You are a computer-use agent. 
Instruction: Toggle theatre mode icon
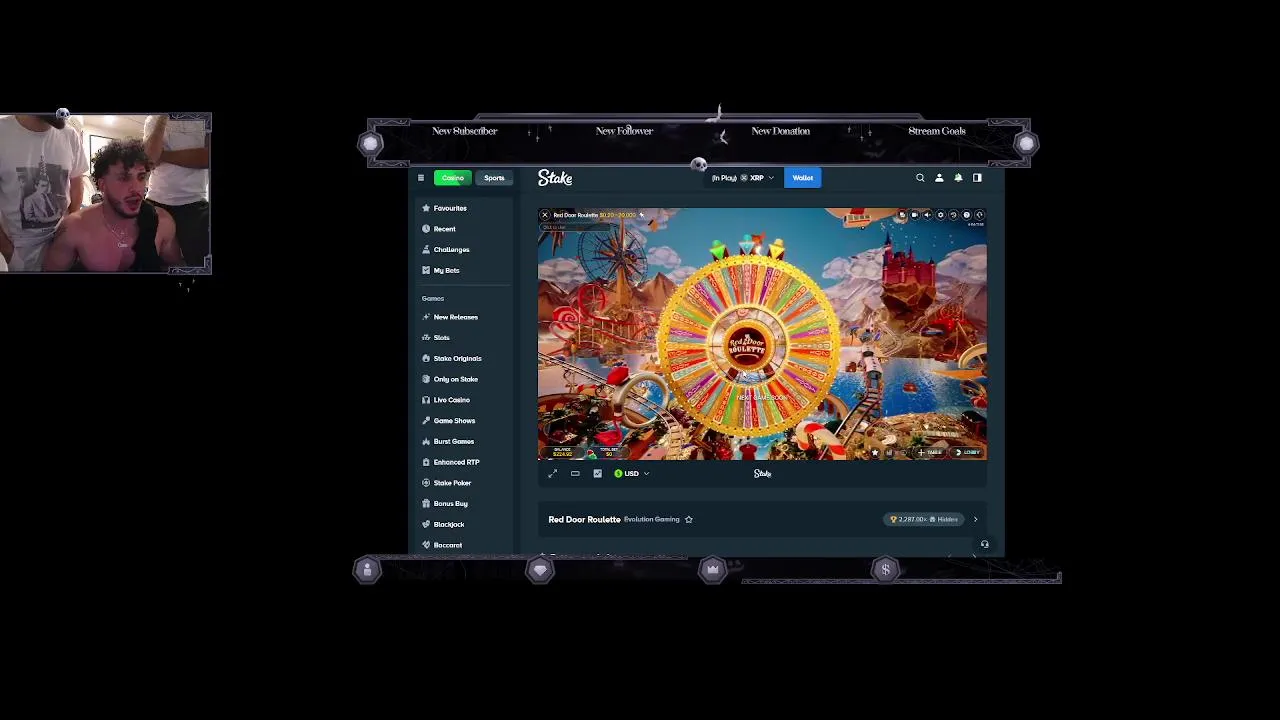tap(575, 474)
